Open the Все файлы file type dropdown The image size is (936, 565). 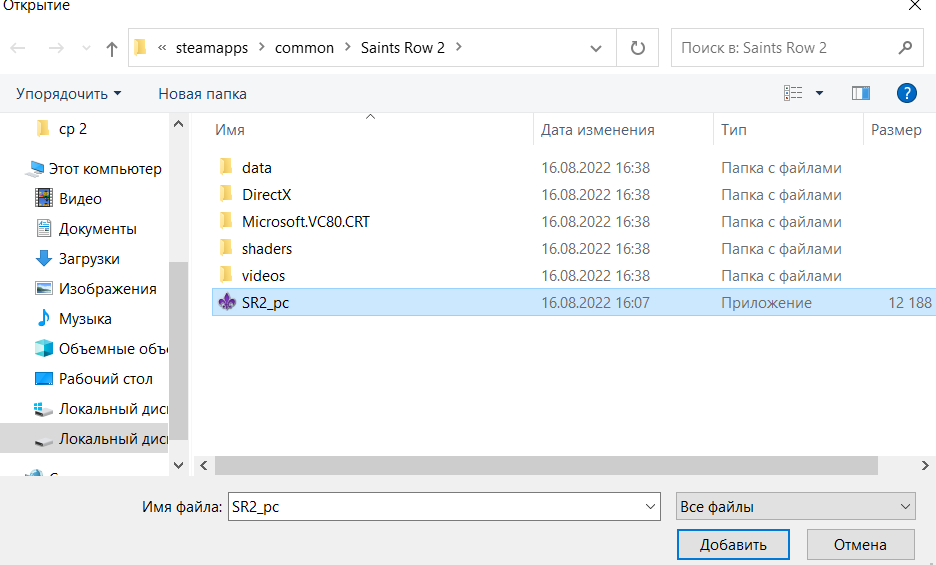795,506
